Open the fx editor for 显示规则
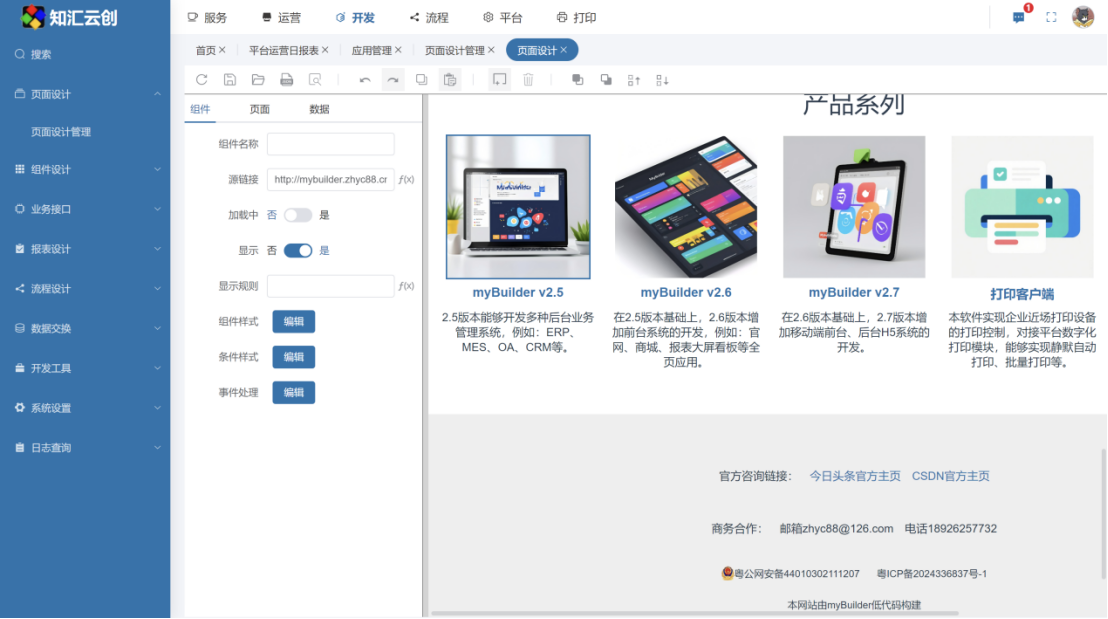 click(406, 286)
